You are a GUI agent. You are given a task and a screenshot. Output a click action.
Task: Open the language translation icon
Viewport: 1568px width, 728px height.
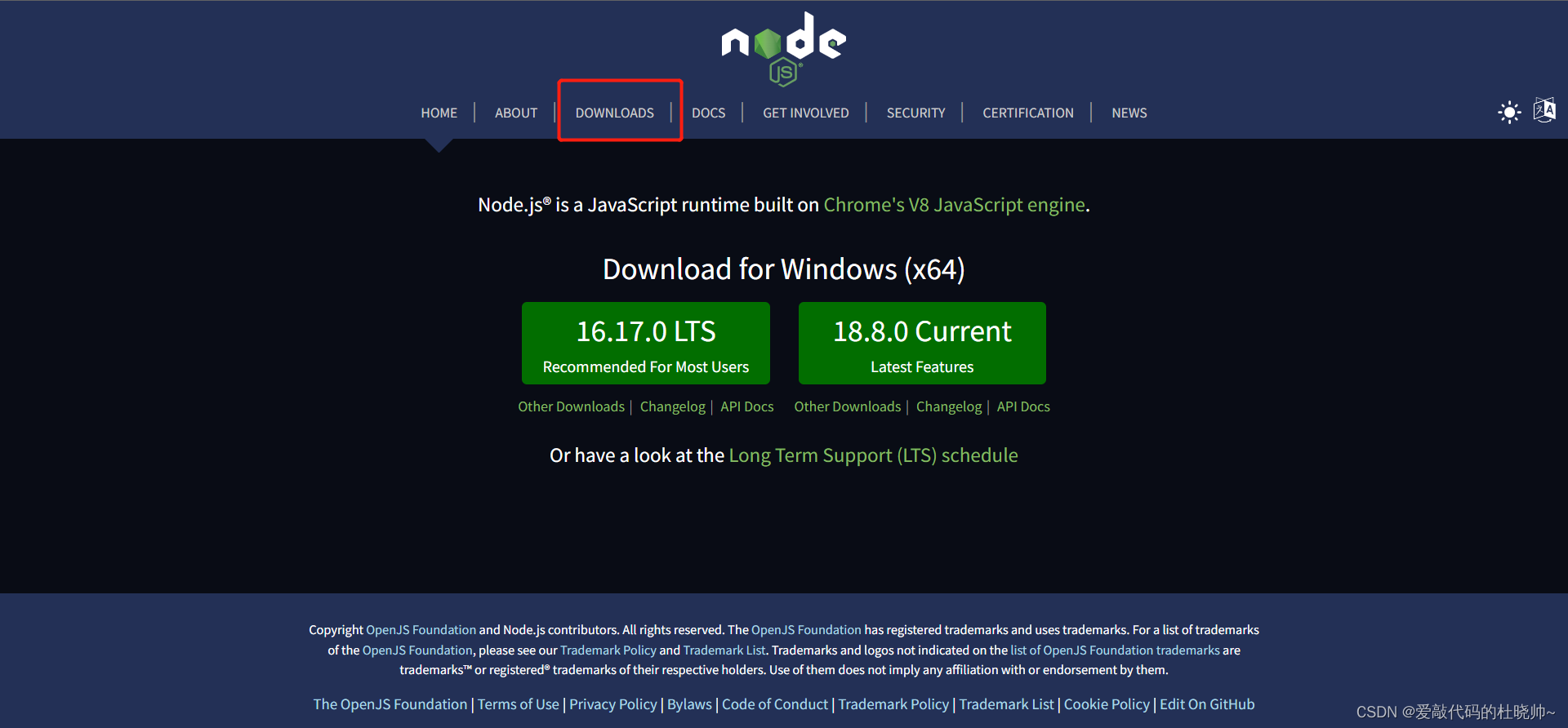(1544, 110)
